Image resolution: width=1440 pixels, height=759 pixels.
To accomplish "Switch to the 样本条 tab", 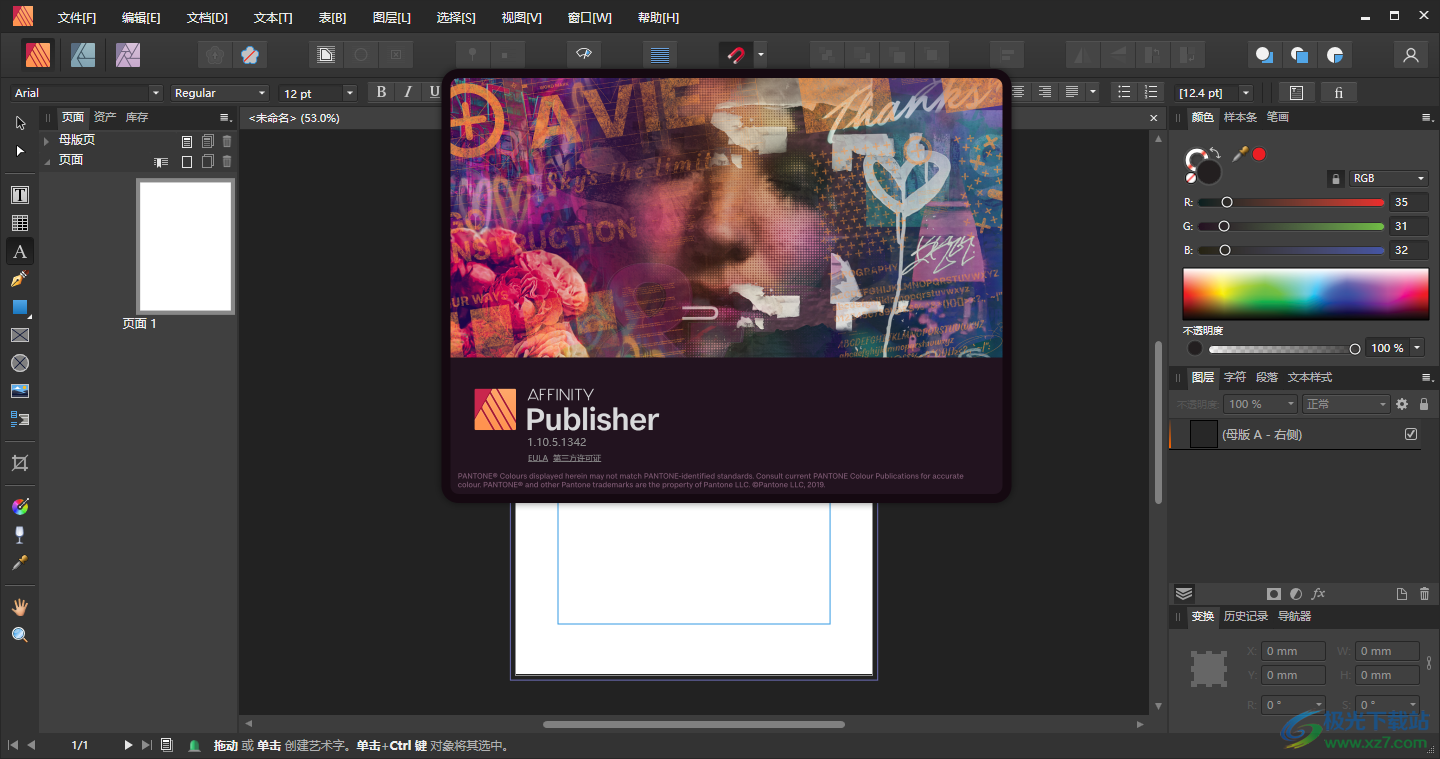I will click(x=1240, y=117).
